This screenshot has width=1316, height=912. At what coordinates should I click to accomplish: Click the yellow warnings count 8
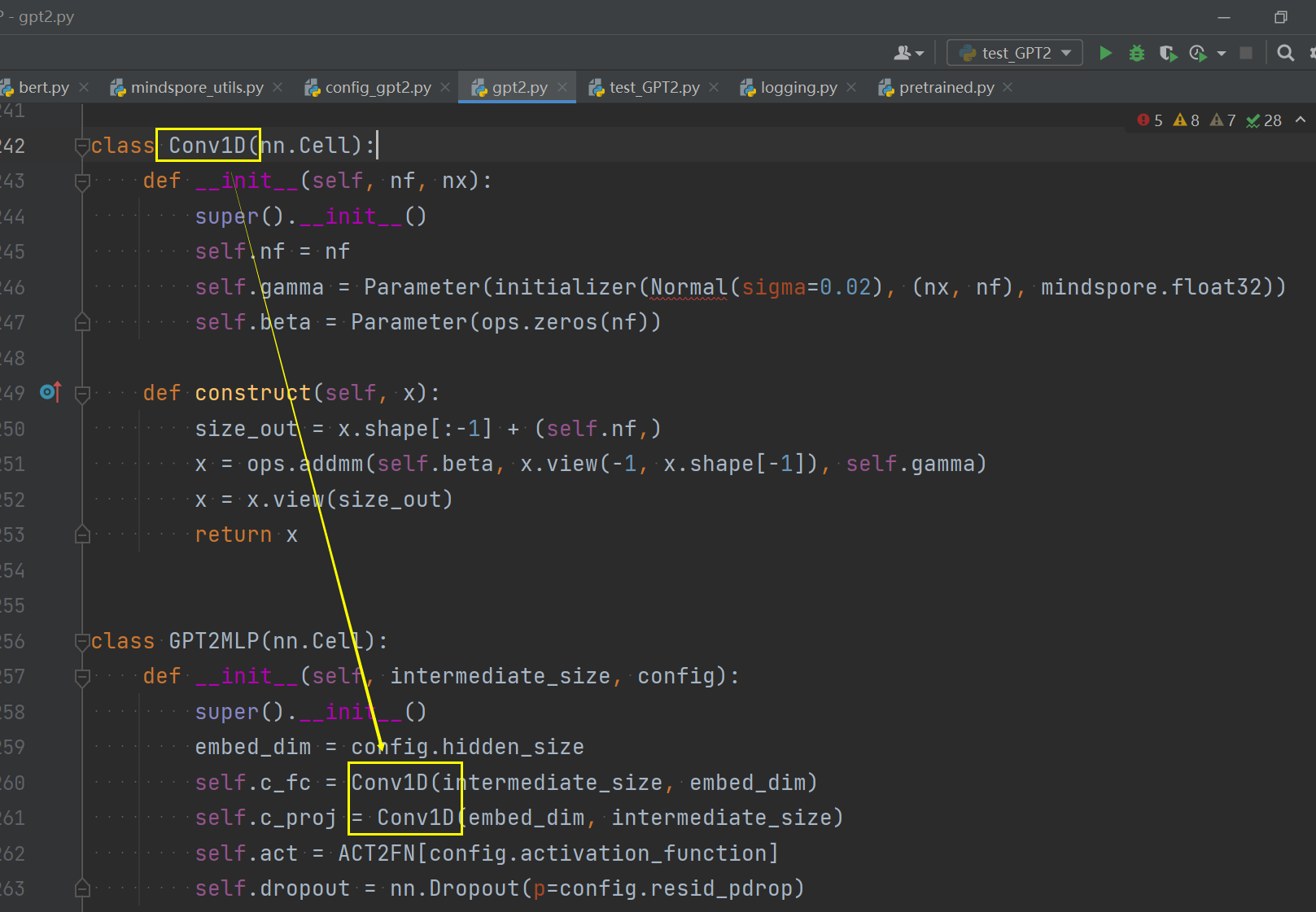click(x=1187, y=120)
